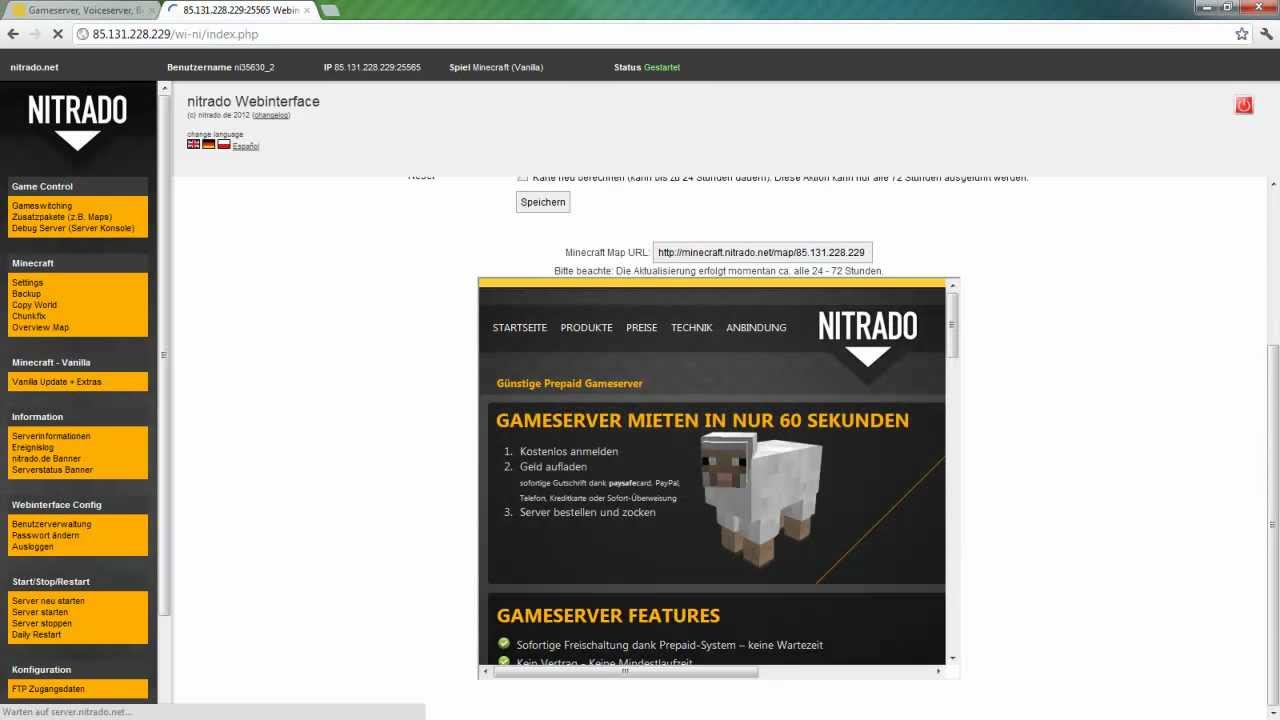Click Server starten
Viewport: 1280px width, 720px height.
[x=40, y=612]
